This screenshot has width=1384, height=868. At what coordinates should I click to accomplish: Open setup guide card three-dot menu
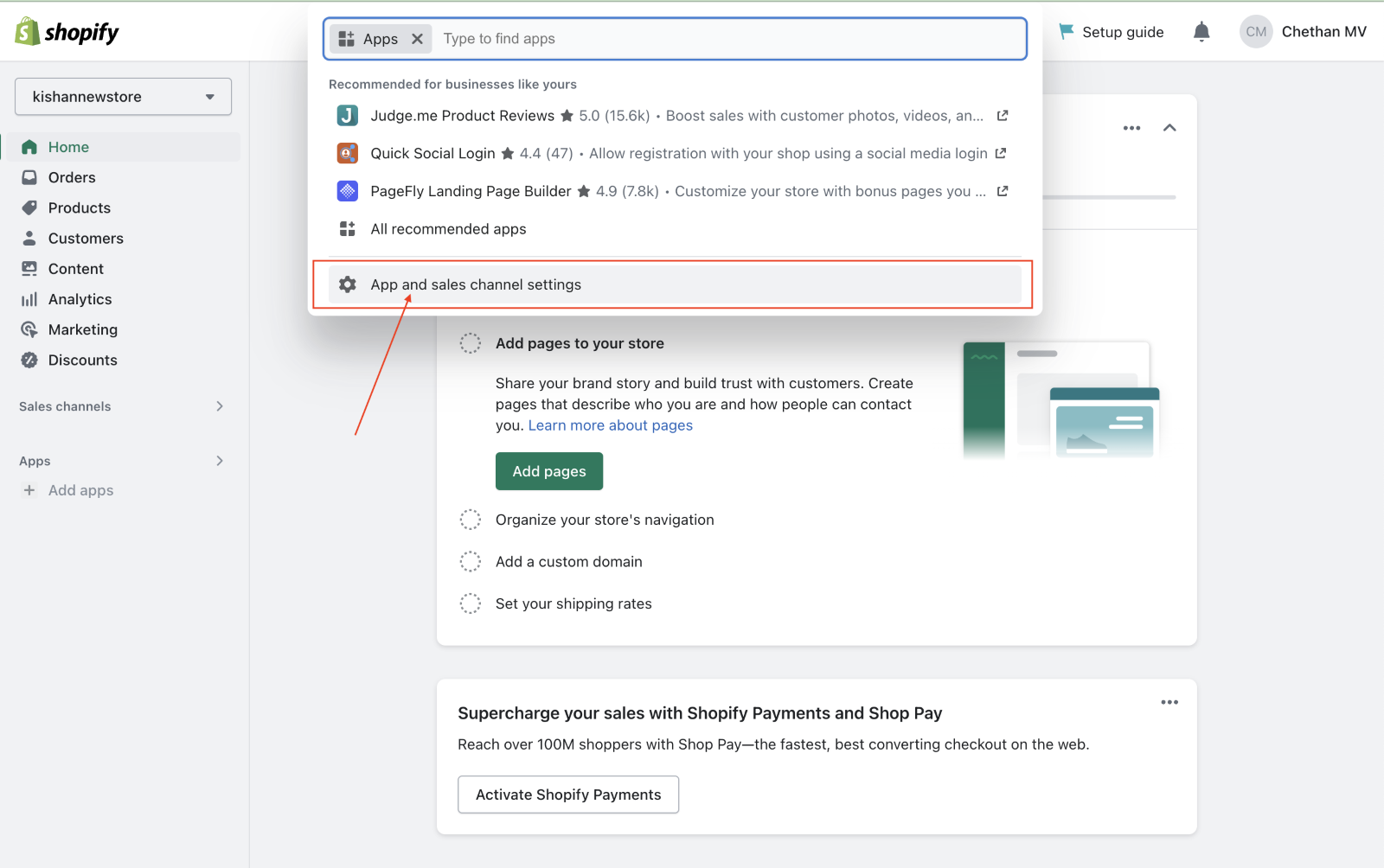coord(1131,128)
